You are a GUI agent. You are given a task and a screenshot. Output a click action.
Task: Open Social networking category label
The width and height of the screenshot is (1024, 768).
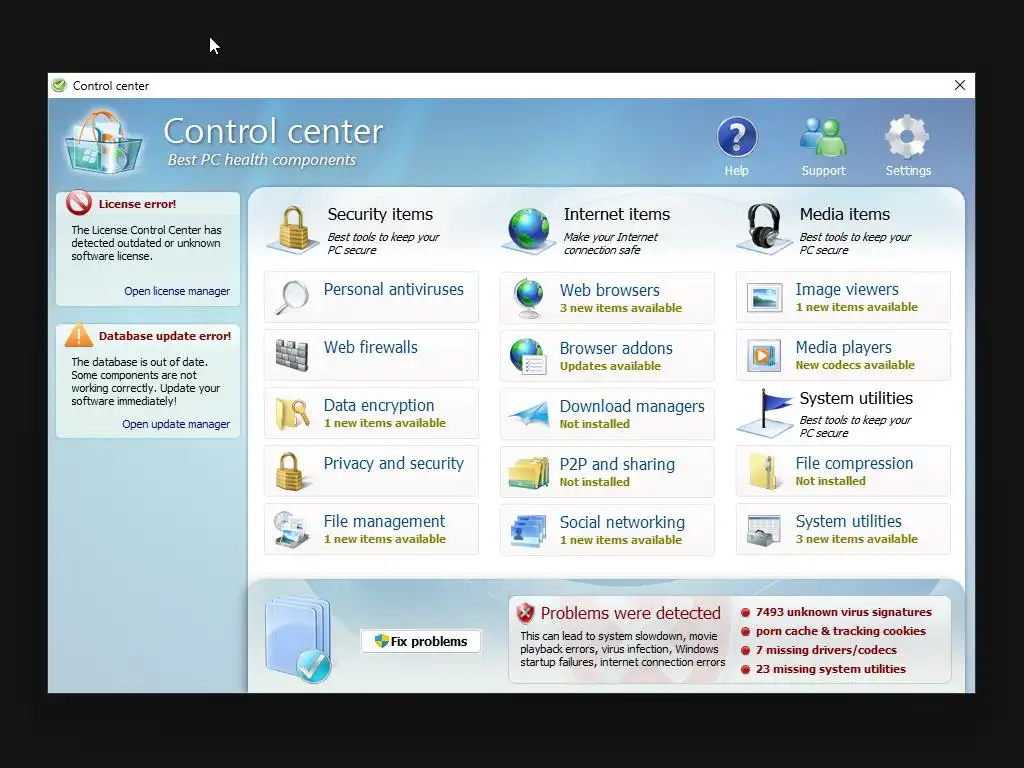click(x=622, y=522)
